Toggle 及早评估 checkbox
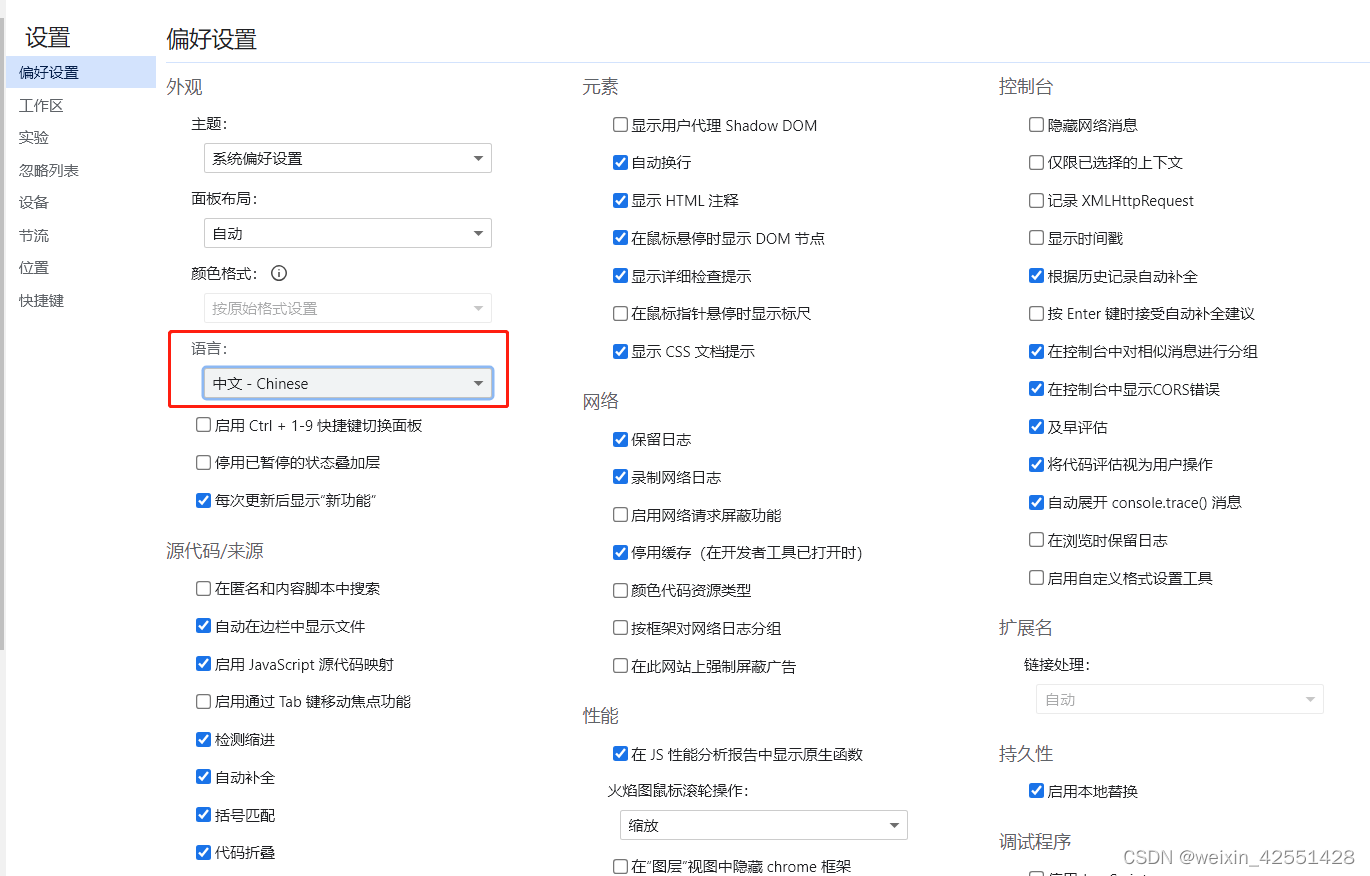The width and height of the screenshot is (1370, 876). (1036, 427)
